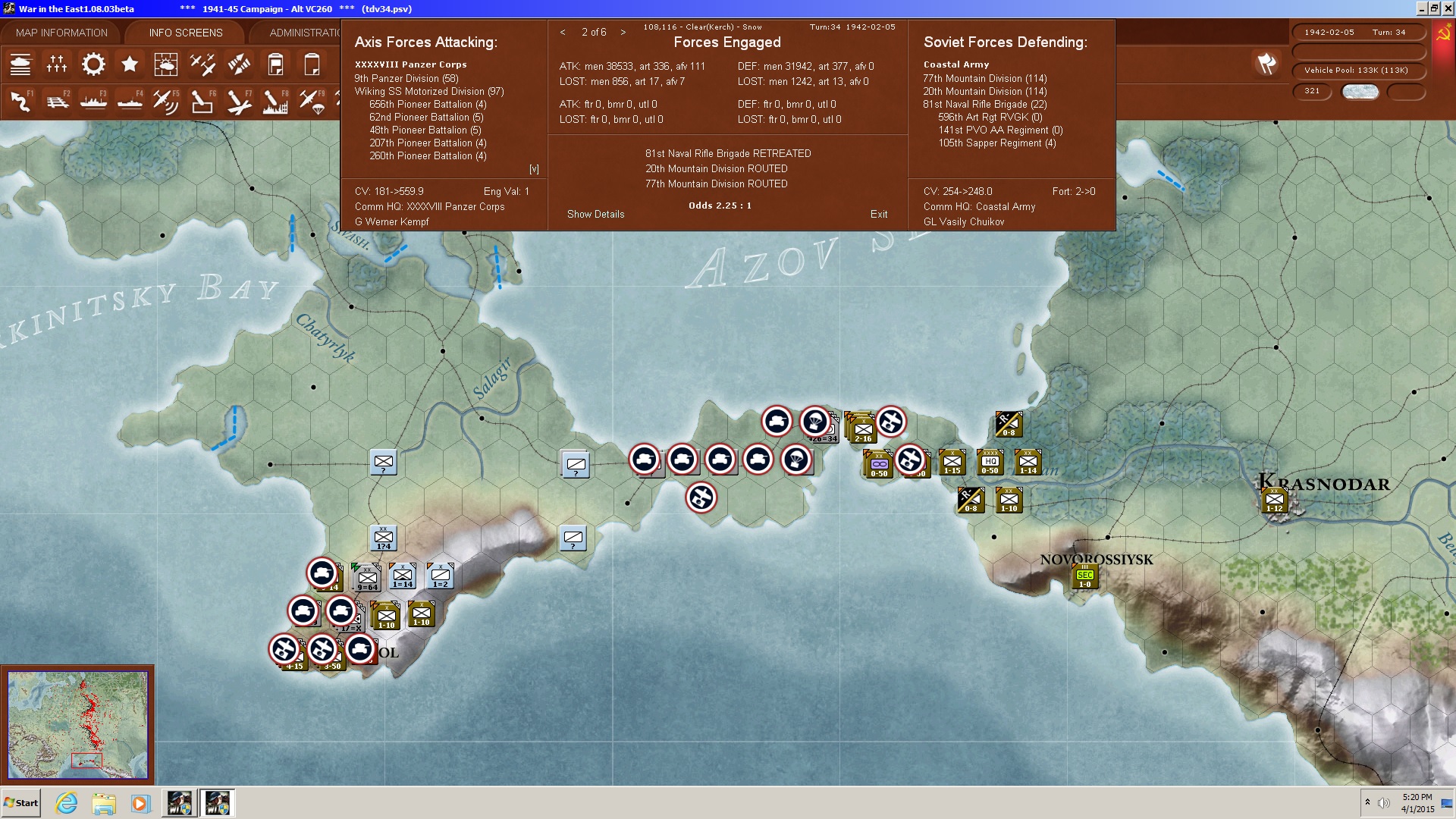1456x819 pixels.
Task: Click the date and turn display
Action: (1359, 32)
